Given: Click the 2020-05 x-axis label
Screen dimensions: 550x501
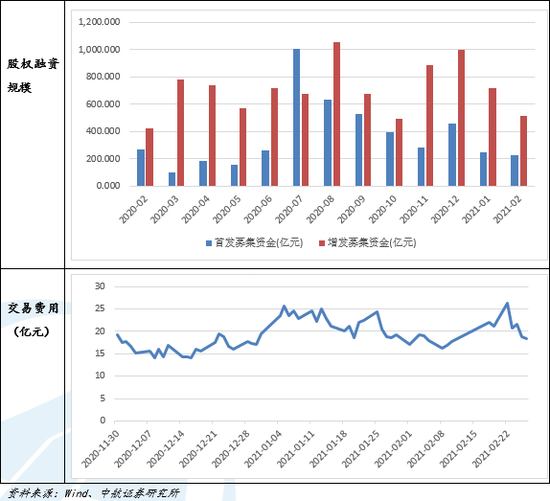Looking at the screenshot, I should 227,209.
